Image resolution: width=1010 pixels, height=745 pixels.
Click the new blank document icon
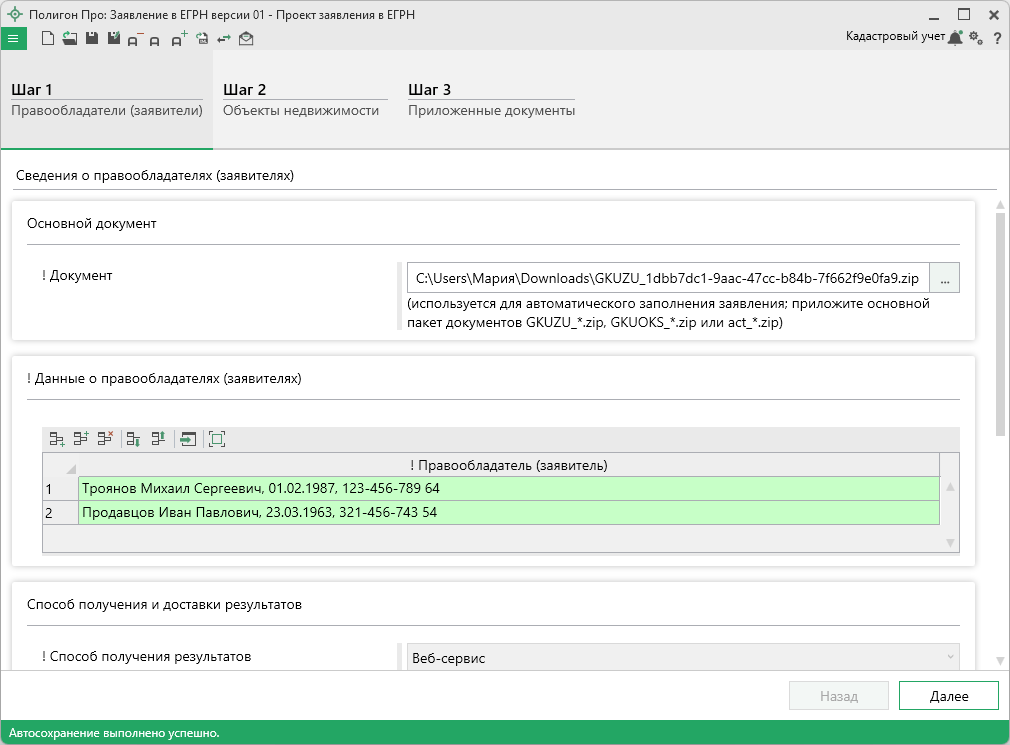pyautogui.click(x=48, y=38)
